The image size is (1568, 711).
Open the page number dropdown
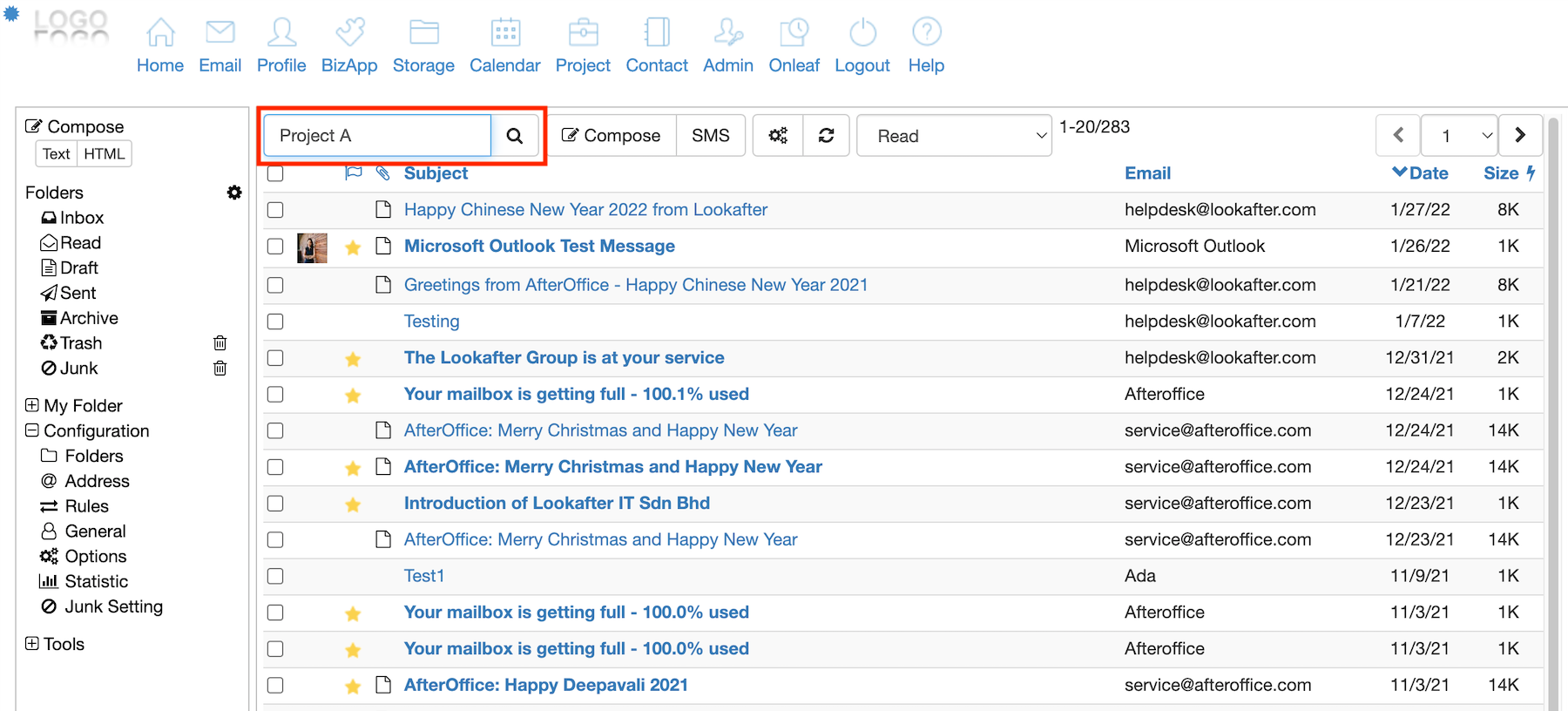tap(1459, 136)
